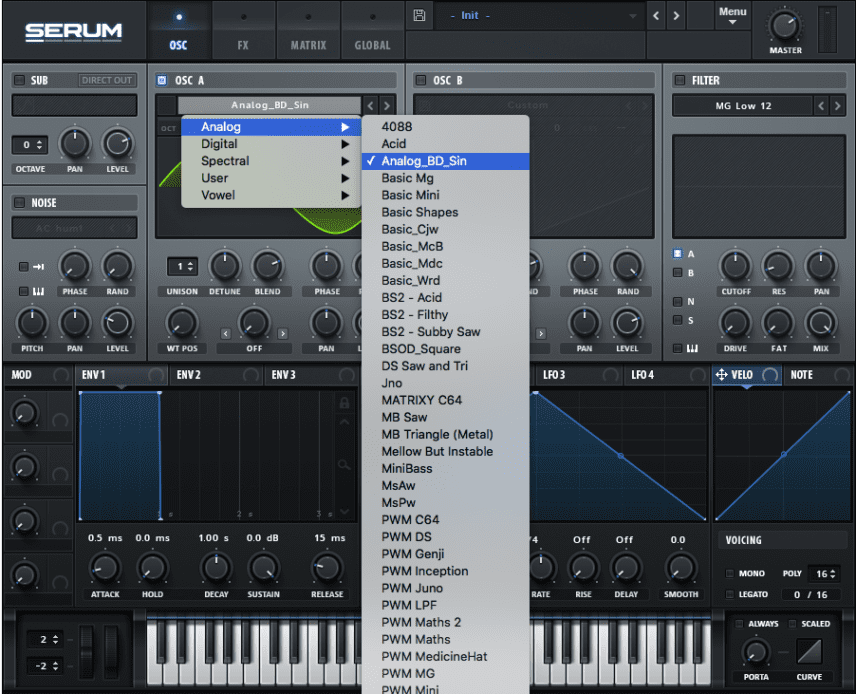Screen dimensions: 856x694
Task: Select next OSC A wavetable arrow
Action: pyautogui.click(x=387, y=105)
